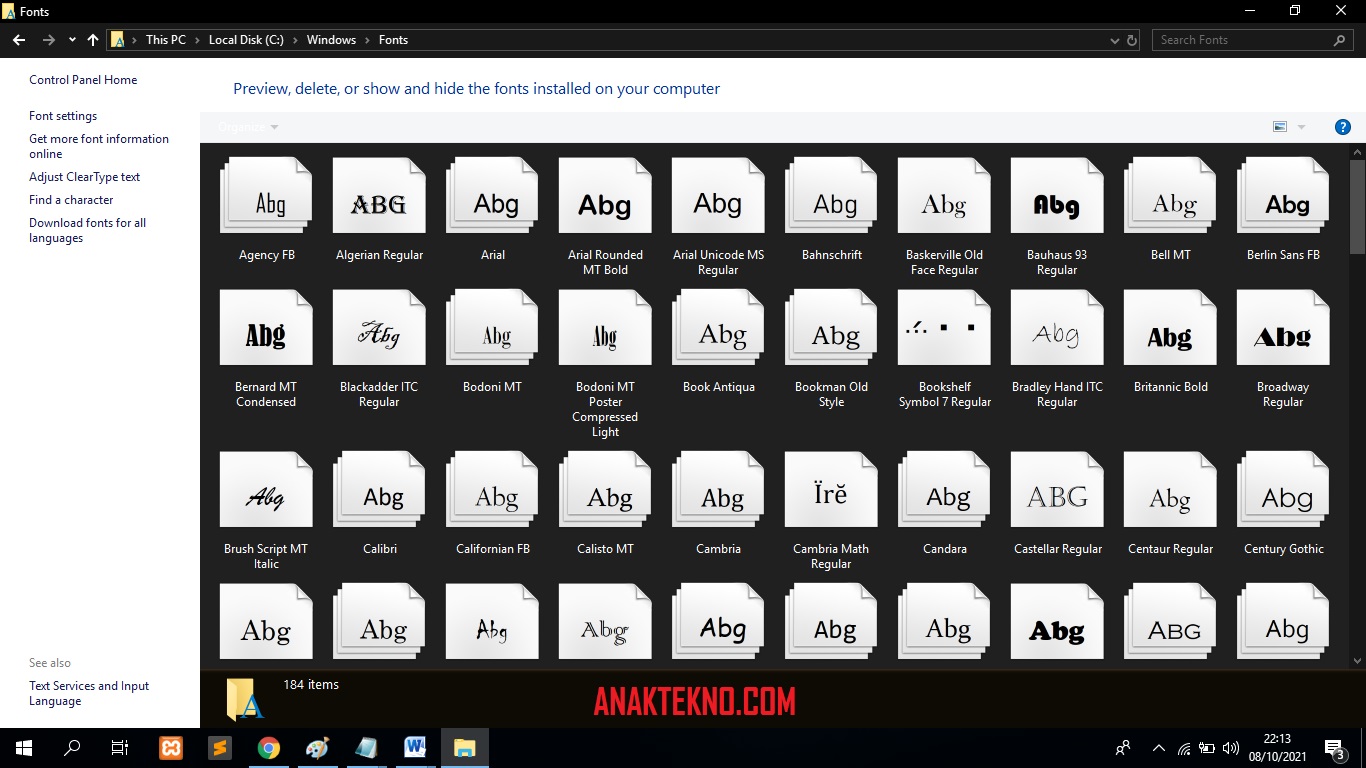The height and width of the screenshot is (768, 1366).
Task: Select Bradley Hand ITC Regular icon
Action: click(x=1057, y=328)
